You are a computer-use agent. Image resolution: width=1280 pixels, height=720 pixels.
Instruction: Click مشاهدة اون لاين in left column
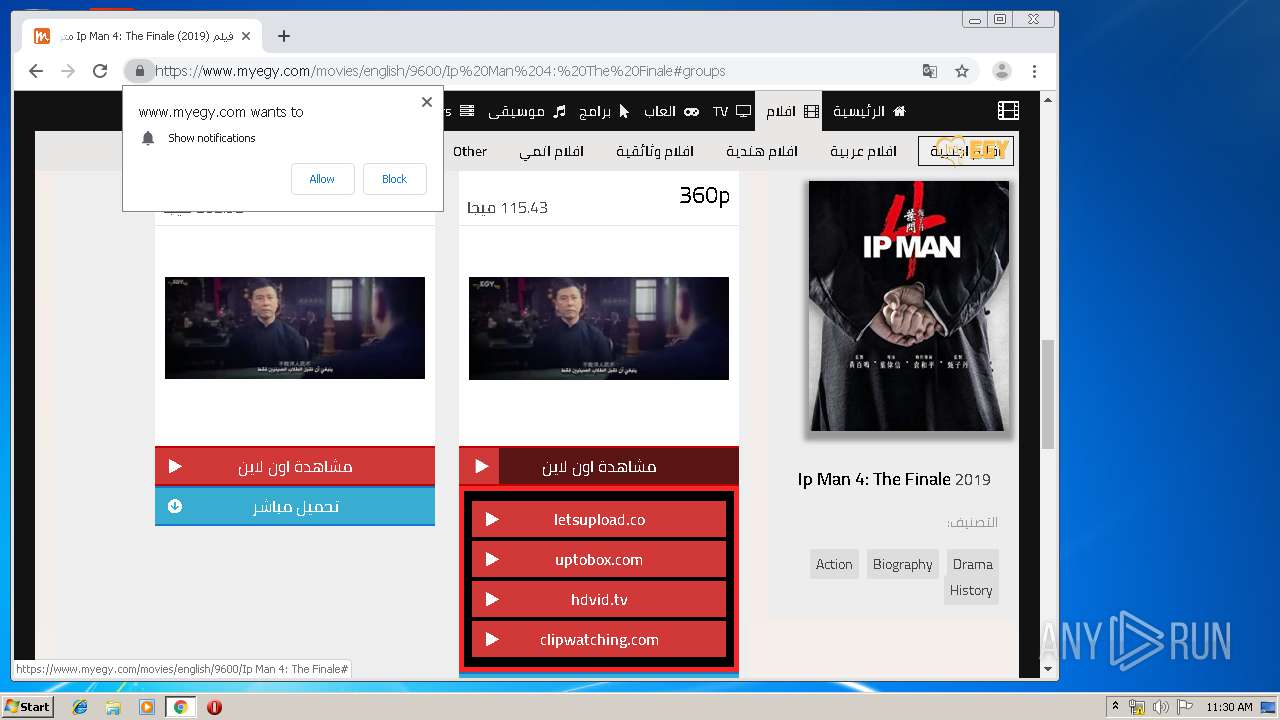tap(295, 466)
